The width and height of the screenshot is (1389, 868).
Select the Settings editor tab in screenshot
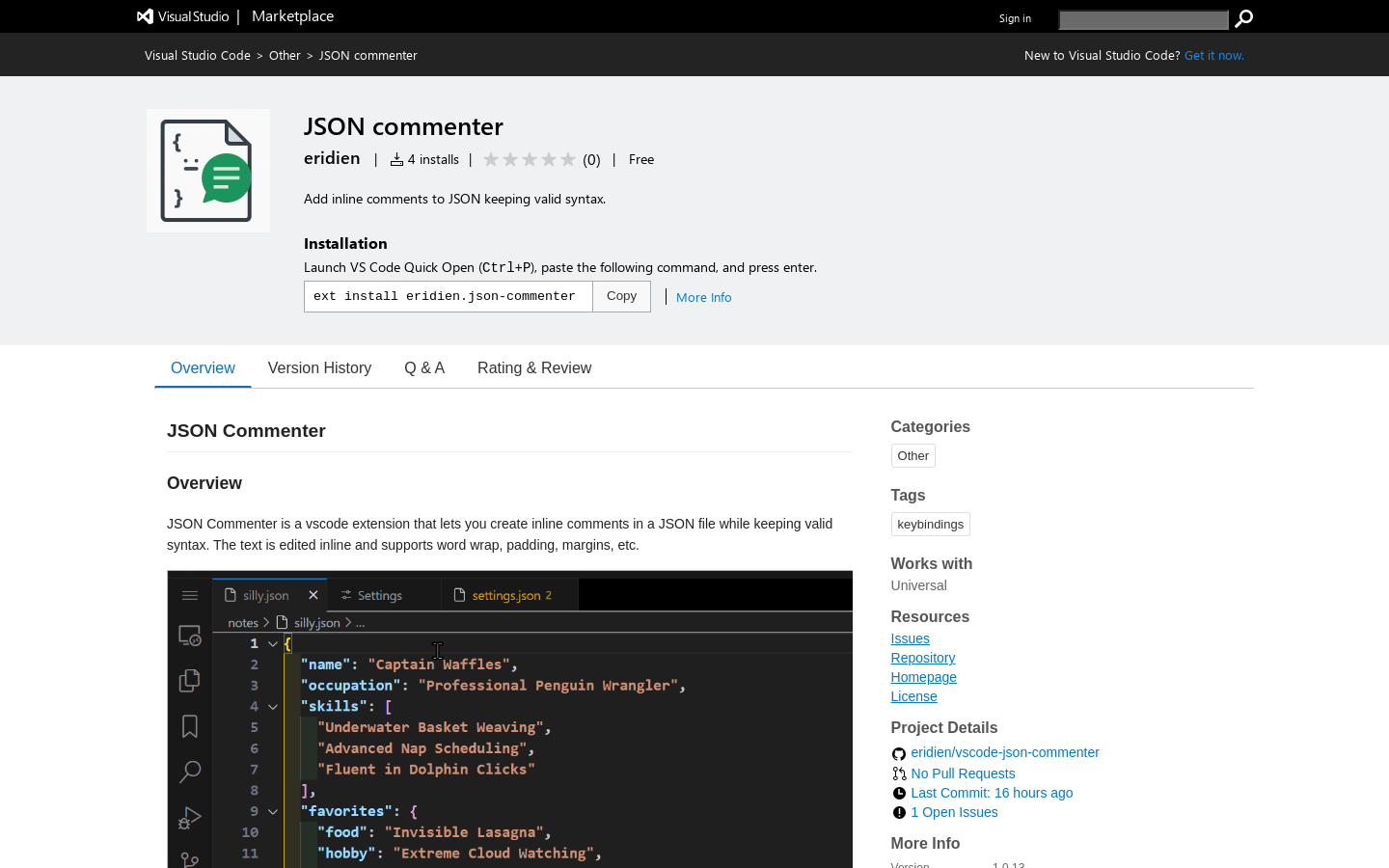[x=384, y=595]
